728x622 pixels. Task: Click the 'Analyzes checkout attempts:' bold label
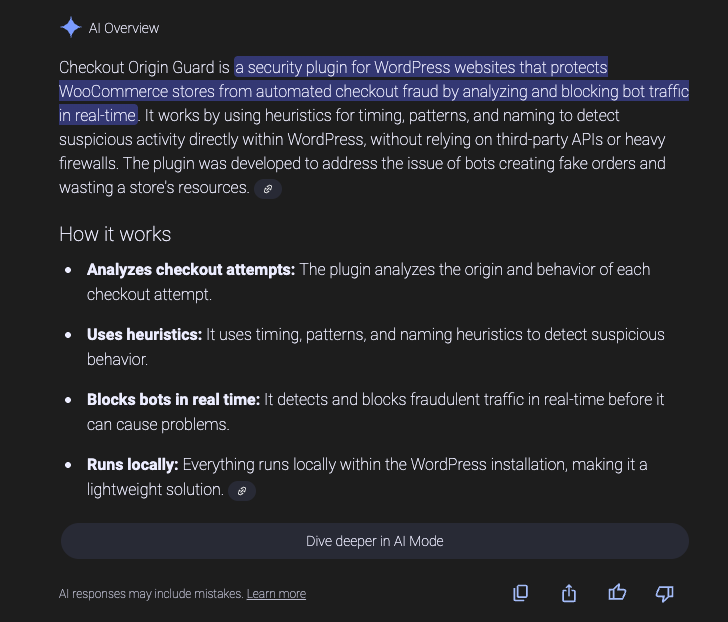point(191,270)
